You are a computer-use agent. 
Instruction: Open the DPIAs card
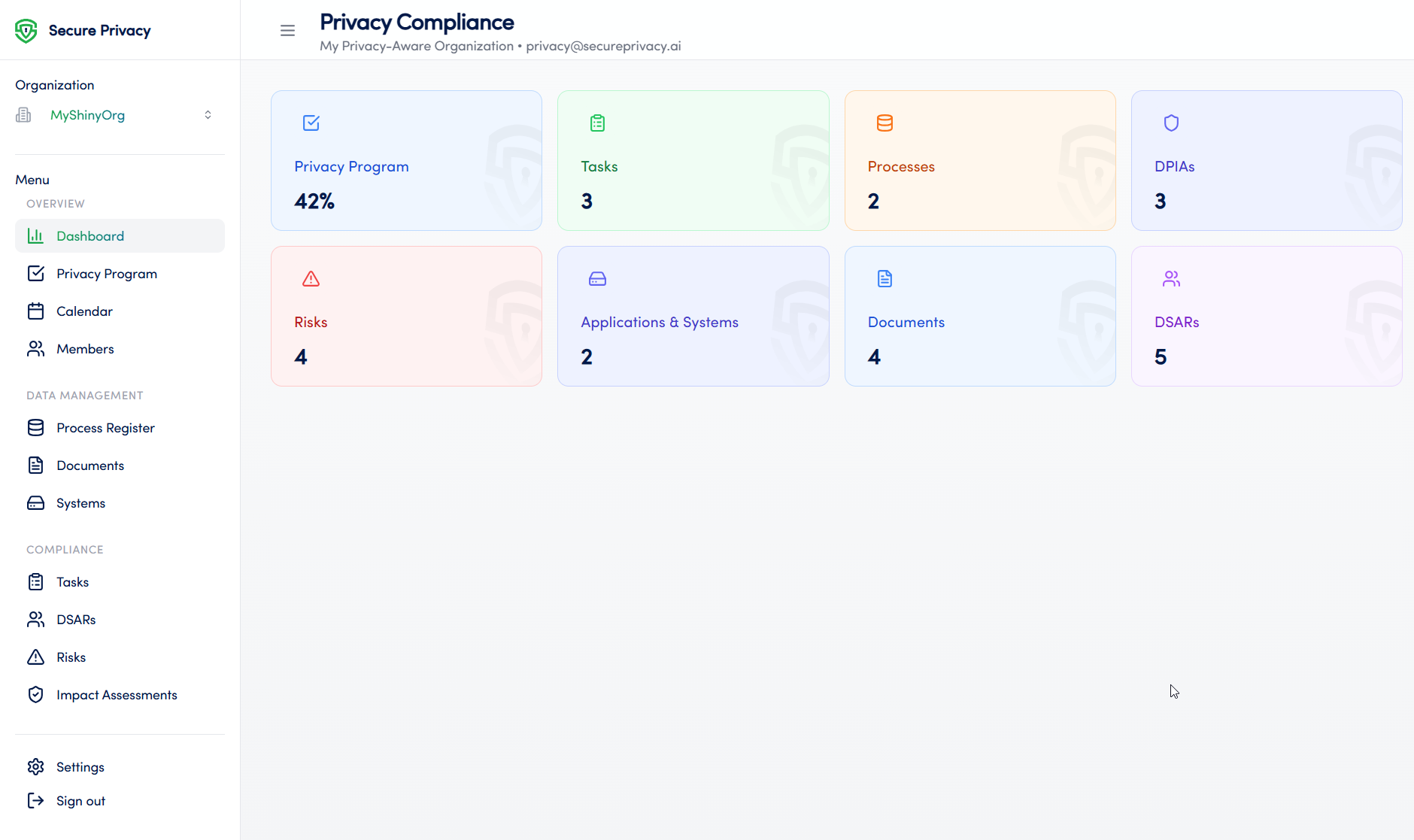coord(1266,160)
